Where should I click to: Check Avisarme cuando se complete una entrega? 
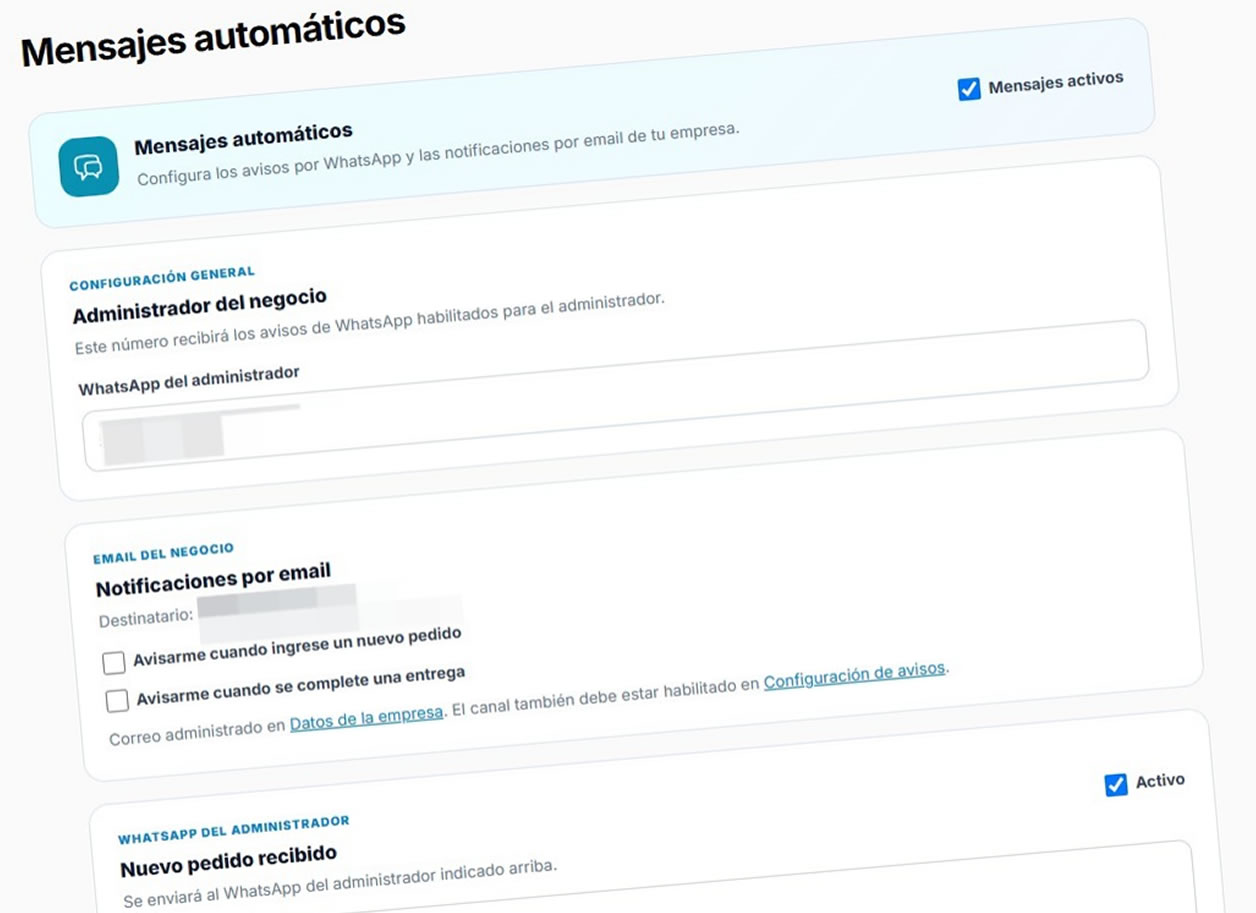[118, 700]
